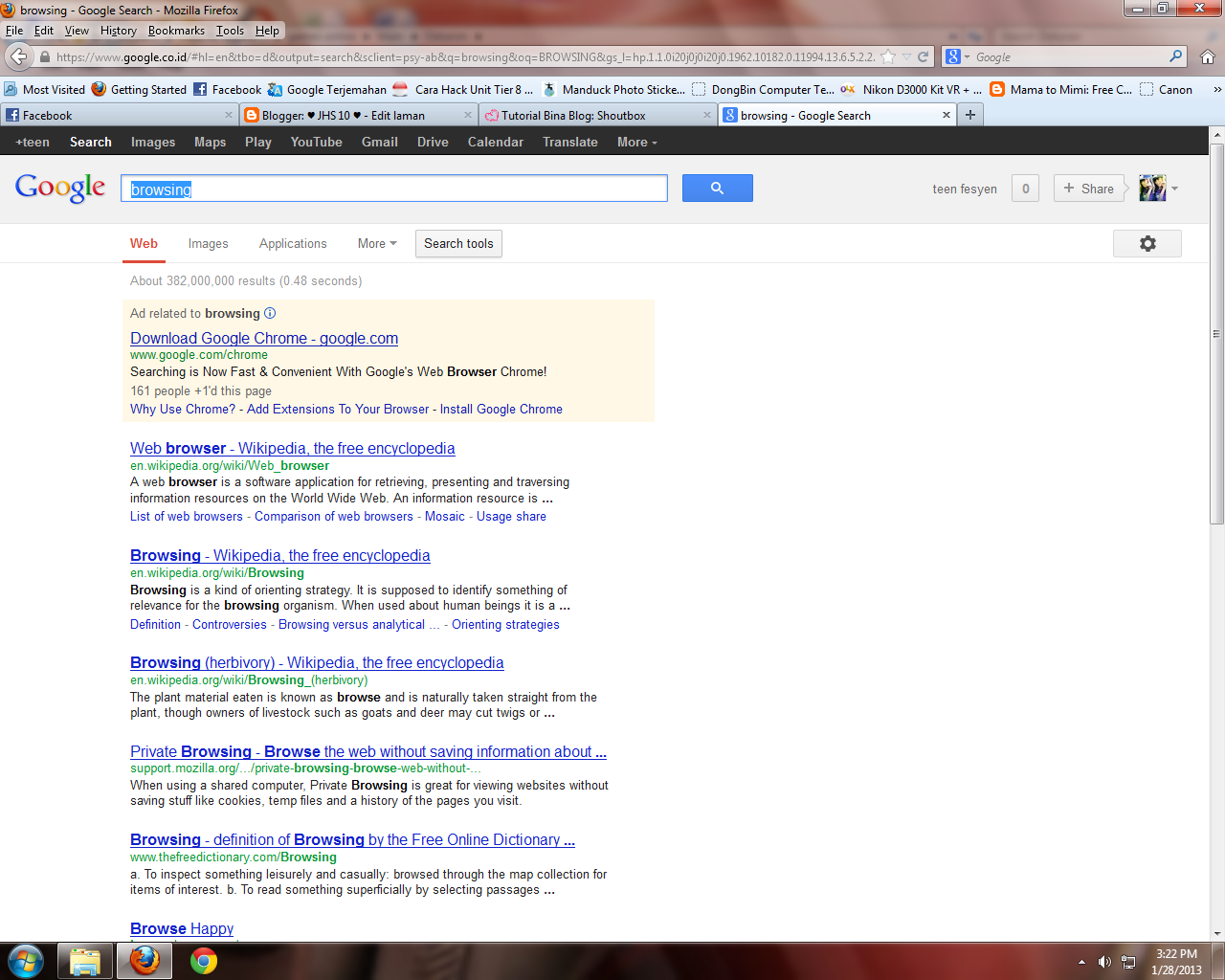The image size is (1225, 980).
Task: Open notifications count button showing 0
Action: (x=1025, y=189)
